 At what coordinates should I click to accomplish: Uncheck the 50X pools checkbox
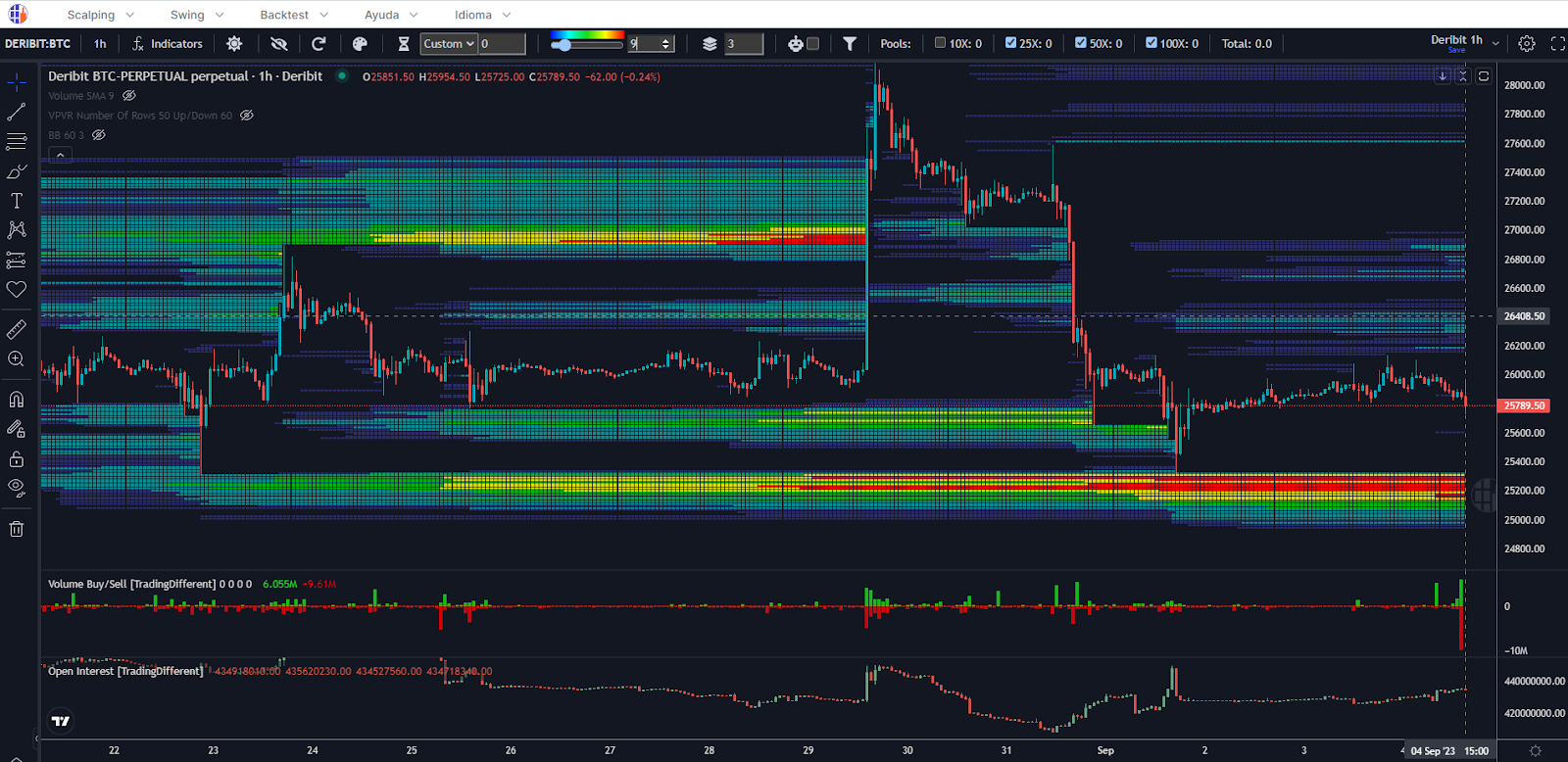pos(1081,43)
